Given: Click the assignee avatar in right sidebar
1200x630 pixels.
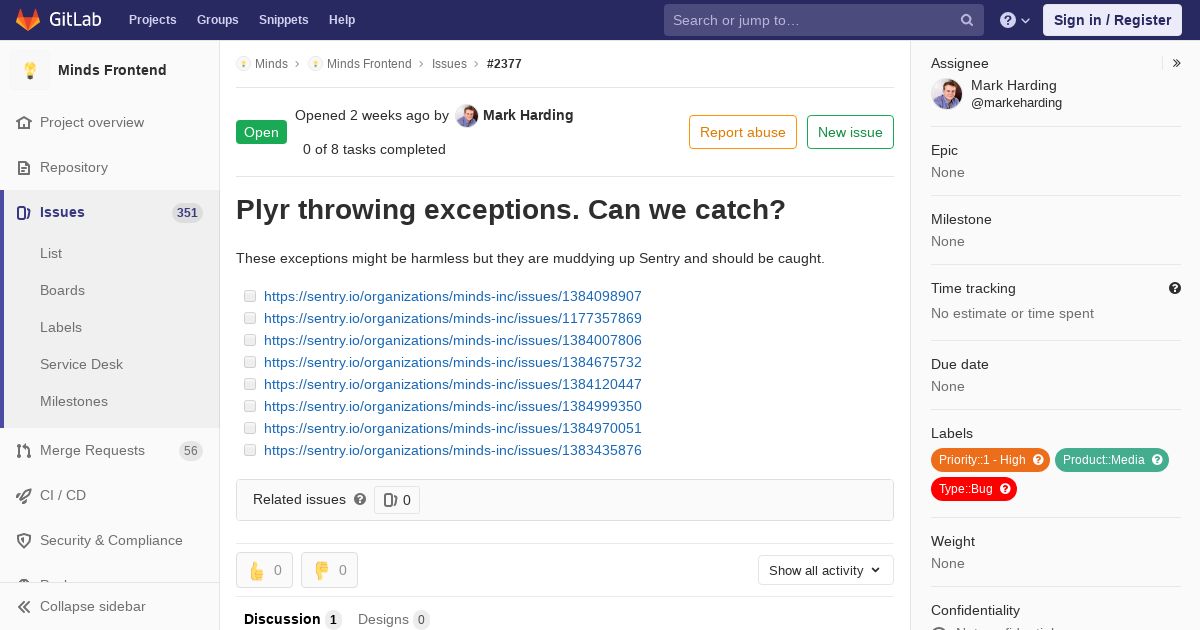Looking at the screenshot, I should tap(947, 94).
